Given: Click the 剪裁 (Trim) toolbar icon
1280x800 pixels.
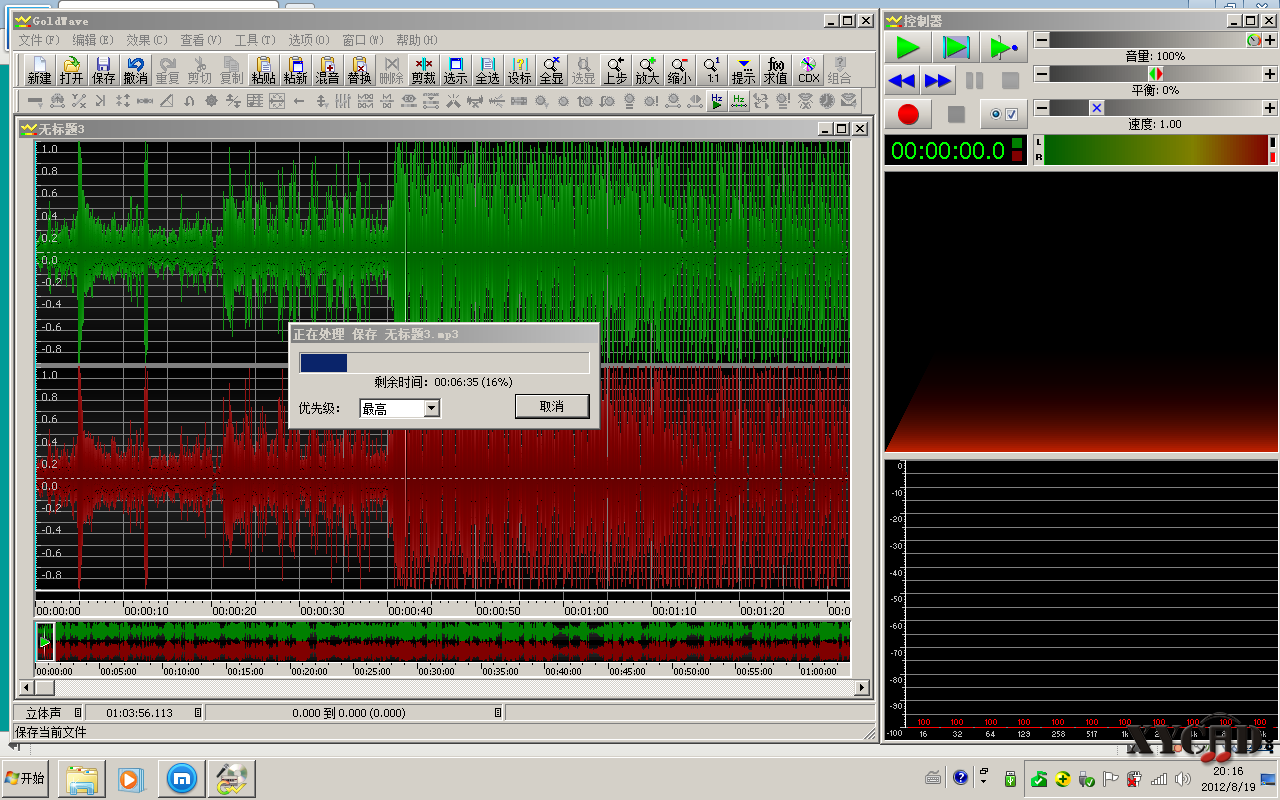Looking at the screenshot, I should click(423, 70).
